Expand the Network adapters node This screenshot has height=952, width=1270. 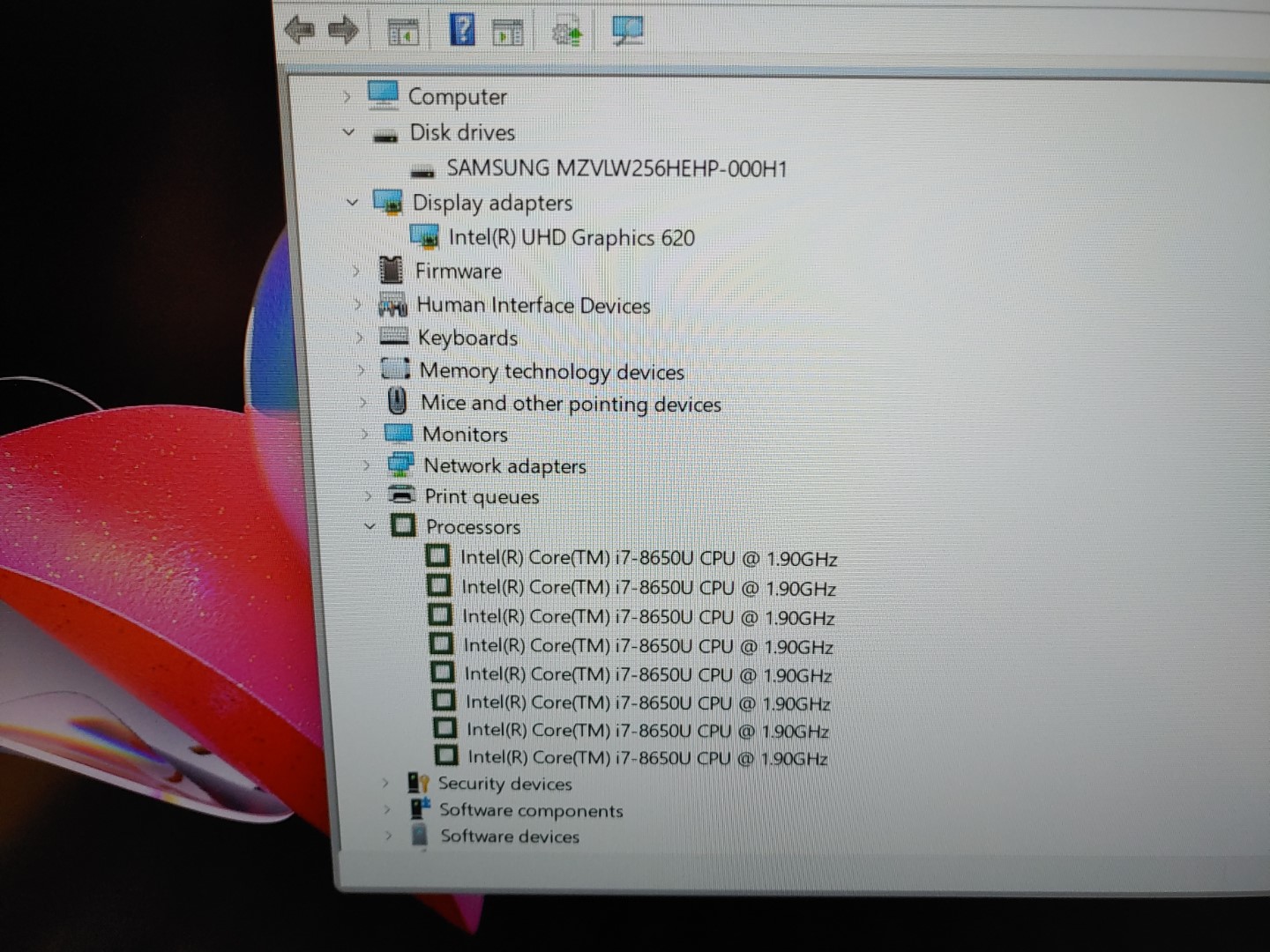click(x=367, y=465)
